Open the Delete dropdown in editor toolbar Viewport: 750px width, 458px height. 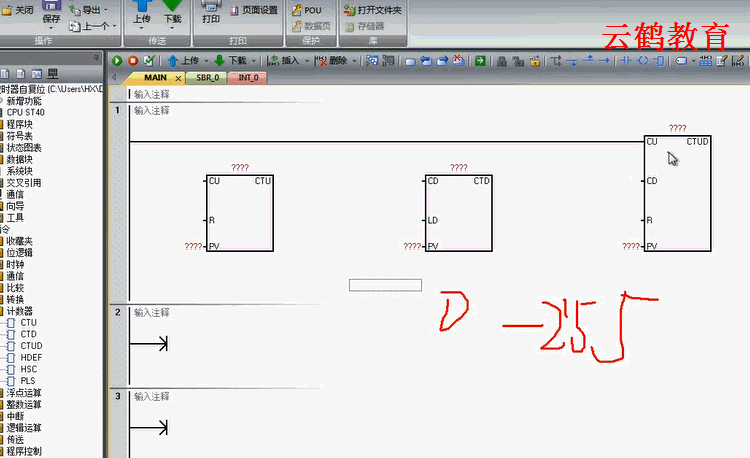point(335,60)
